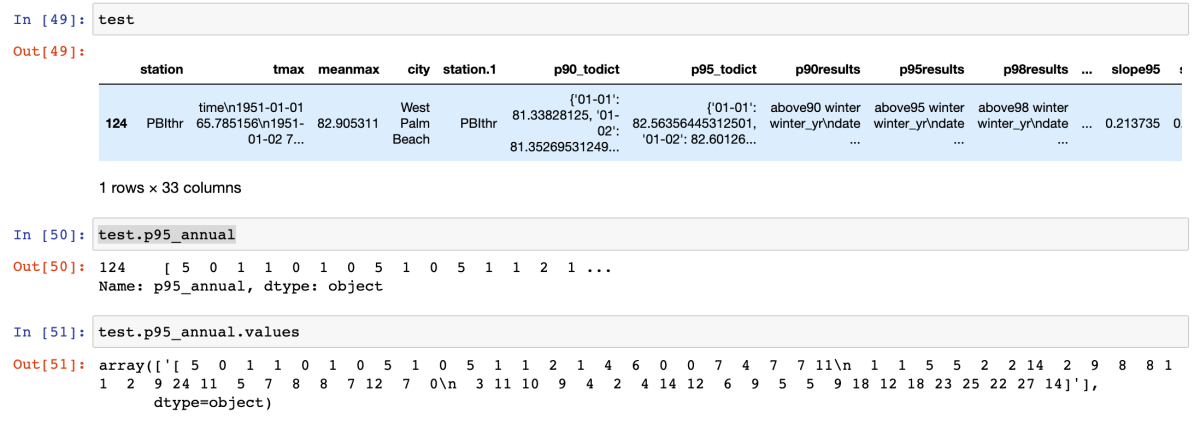Select the tmax column header
The width and height of the screenshot is (1200, 425).
pyautogui.click(x=288, y=70)
